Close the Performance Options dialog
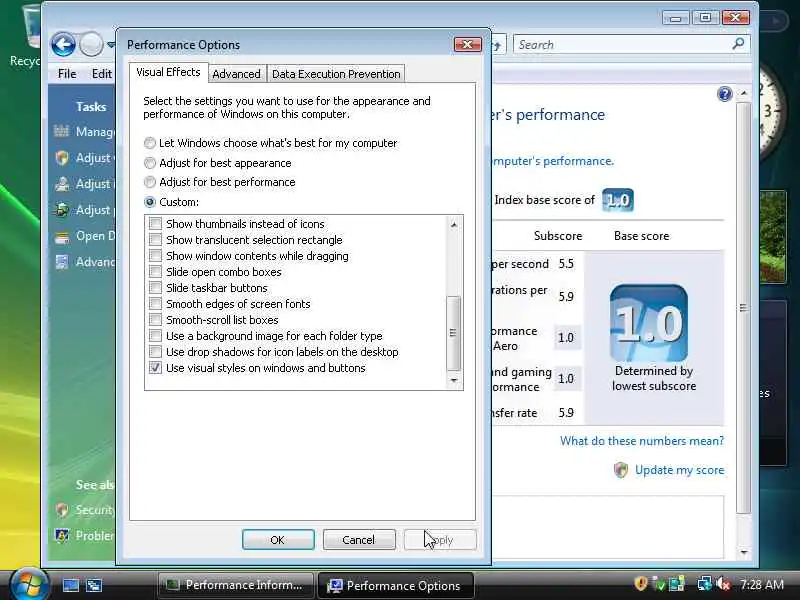 467,45
